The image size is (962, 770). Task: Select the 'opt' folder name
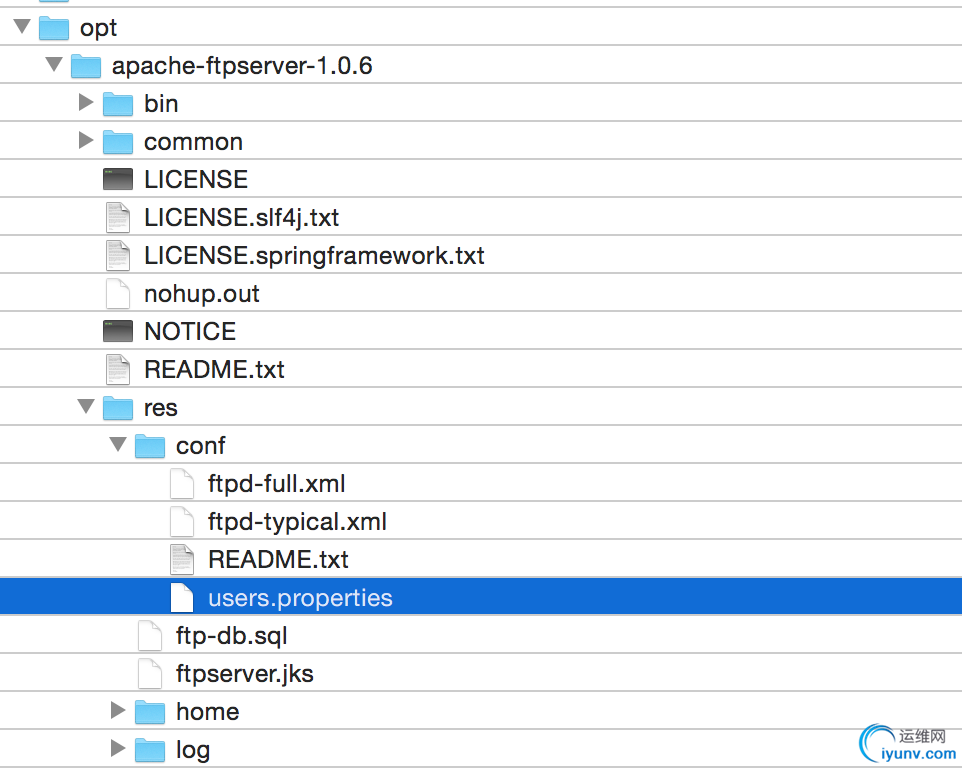tap(98, 29)
